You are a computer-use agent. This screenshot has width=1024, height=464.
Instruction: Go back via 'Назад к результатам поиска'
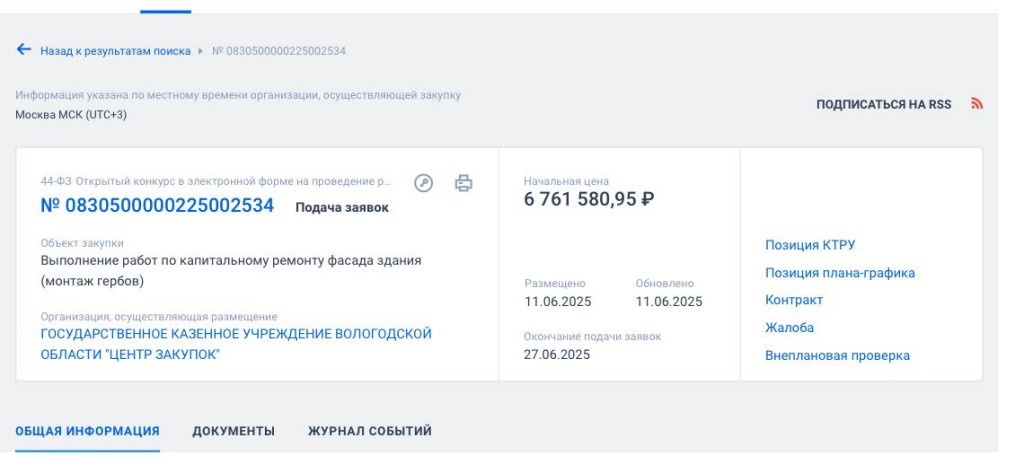115,50
